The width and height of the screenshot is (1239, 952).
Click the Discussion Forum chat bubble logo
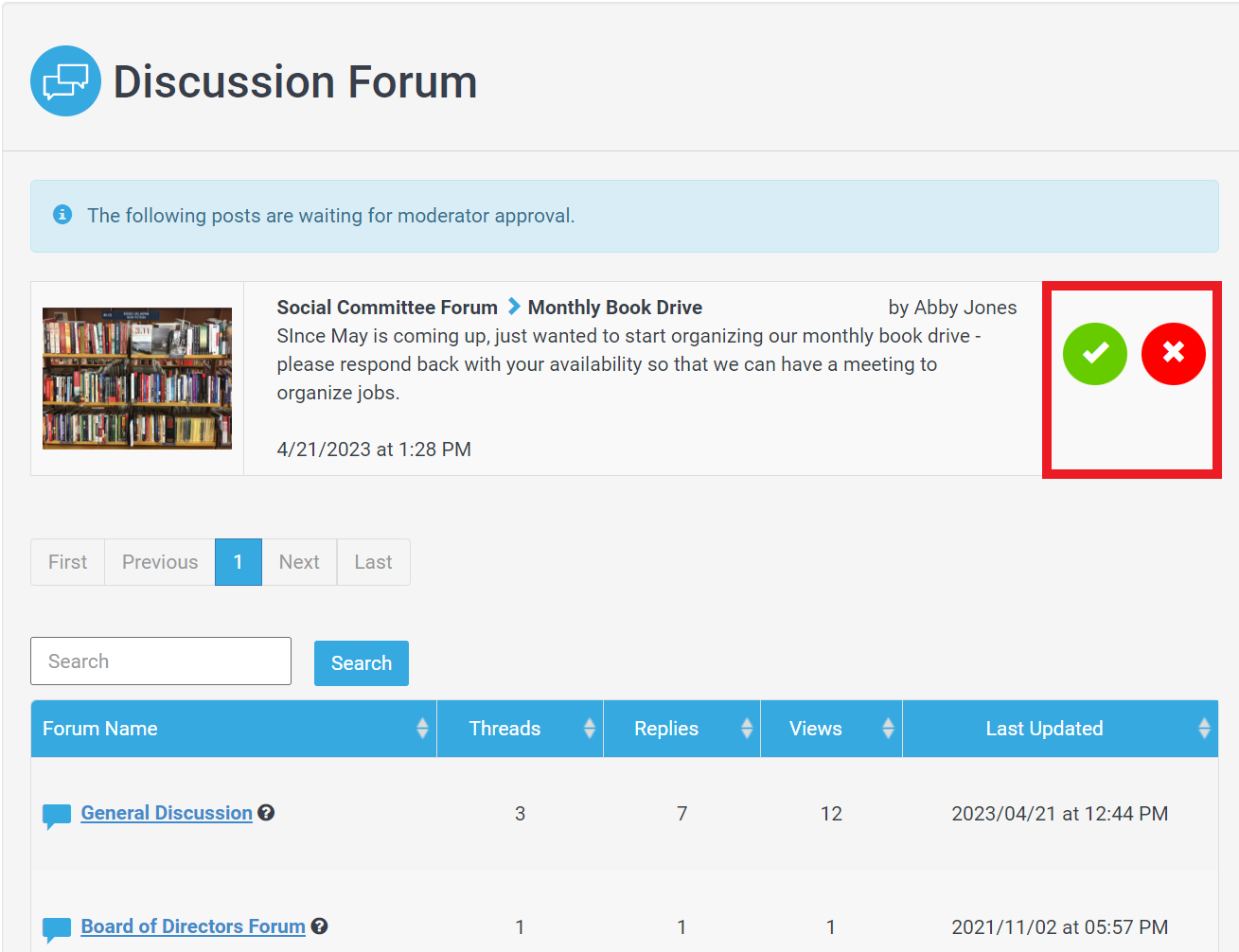pos(65,81)
